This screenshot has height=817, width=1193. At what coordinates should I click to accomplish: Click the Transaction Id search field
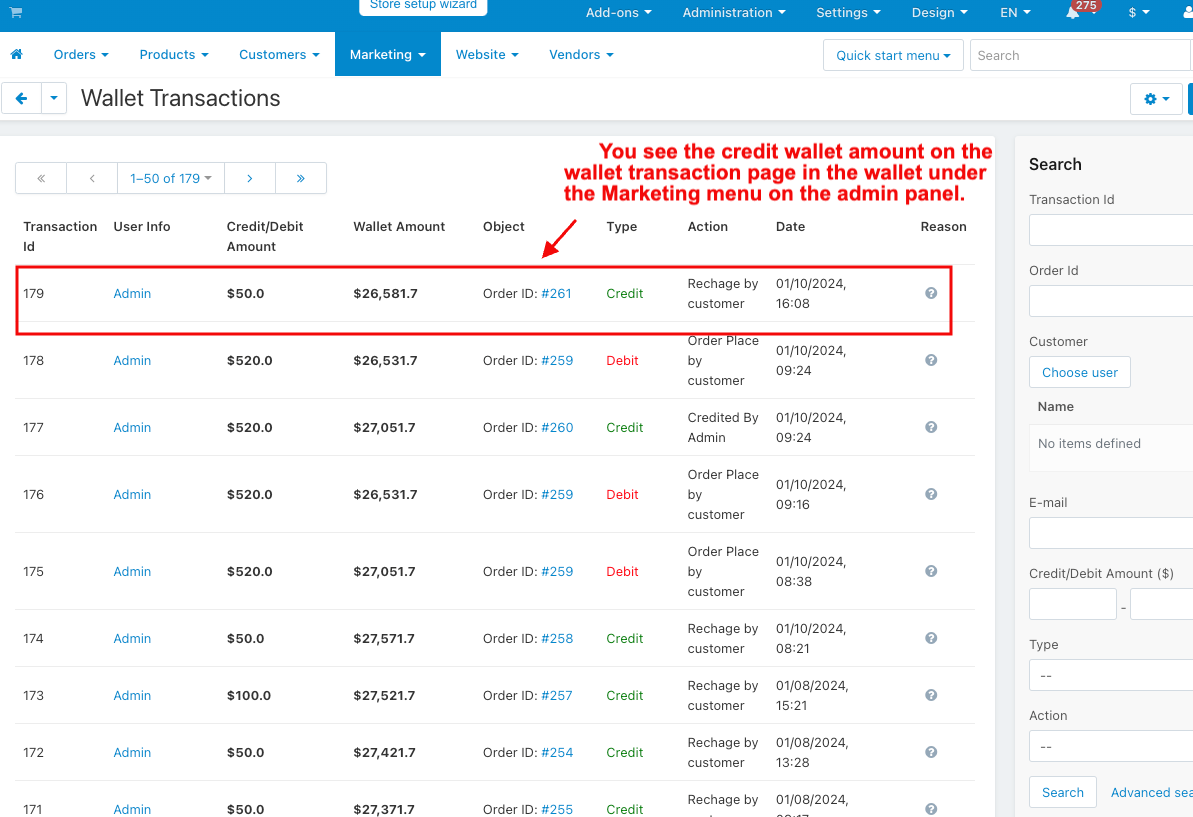pos(1110,230)
